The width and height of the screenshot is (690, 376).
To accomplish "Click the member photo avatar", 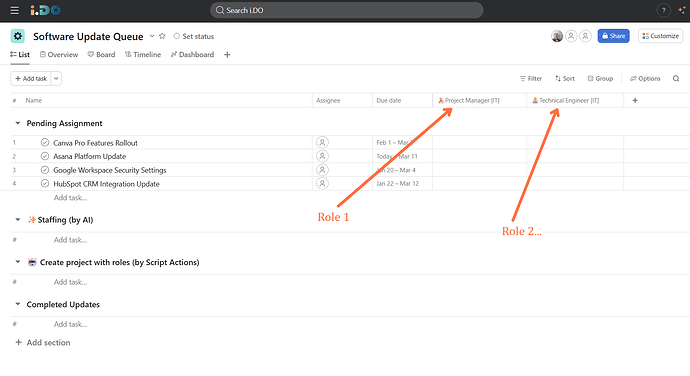I will coord(557,36).
